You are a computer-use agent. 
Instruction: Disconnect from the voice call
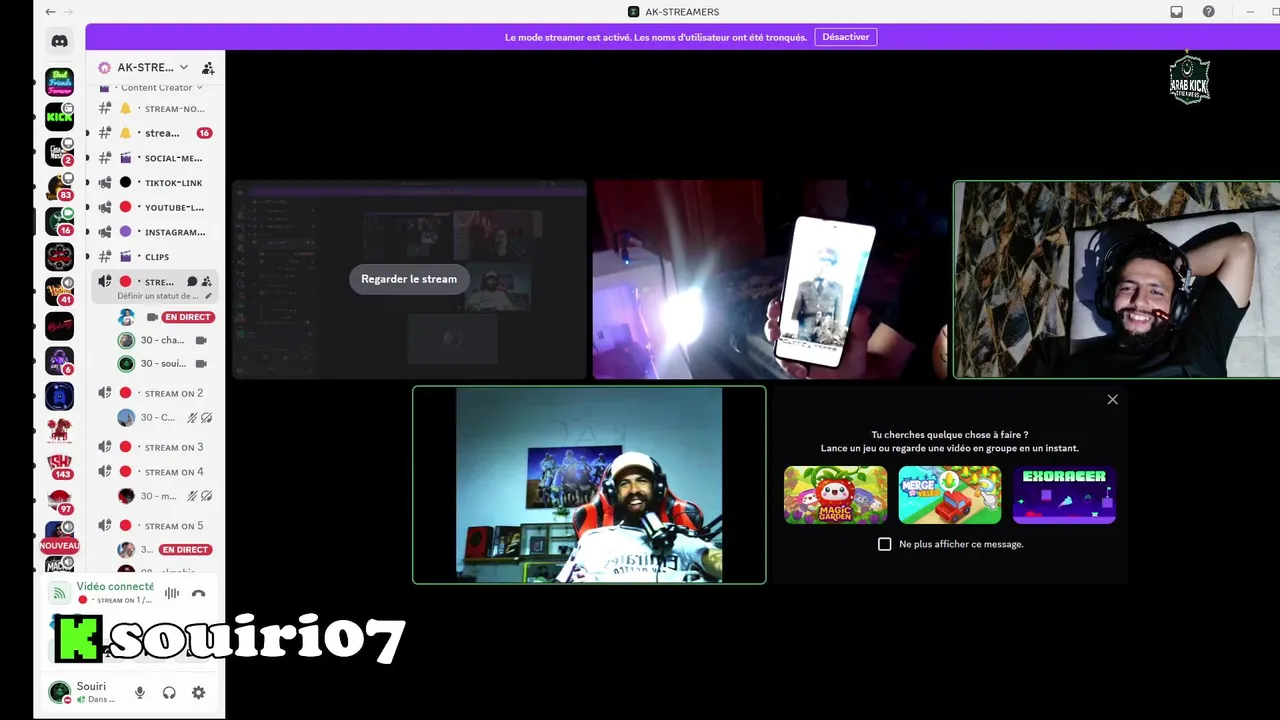pyautogui.click(x=198, y=593)
